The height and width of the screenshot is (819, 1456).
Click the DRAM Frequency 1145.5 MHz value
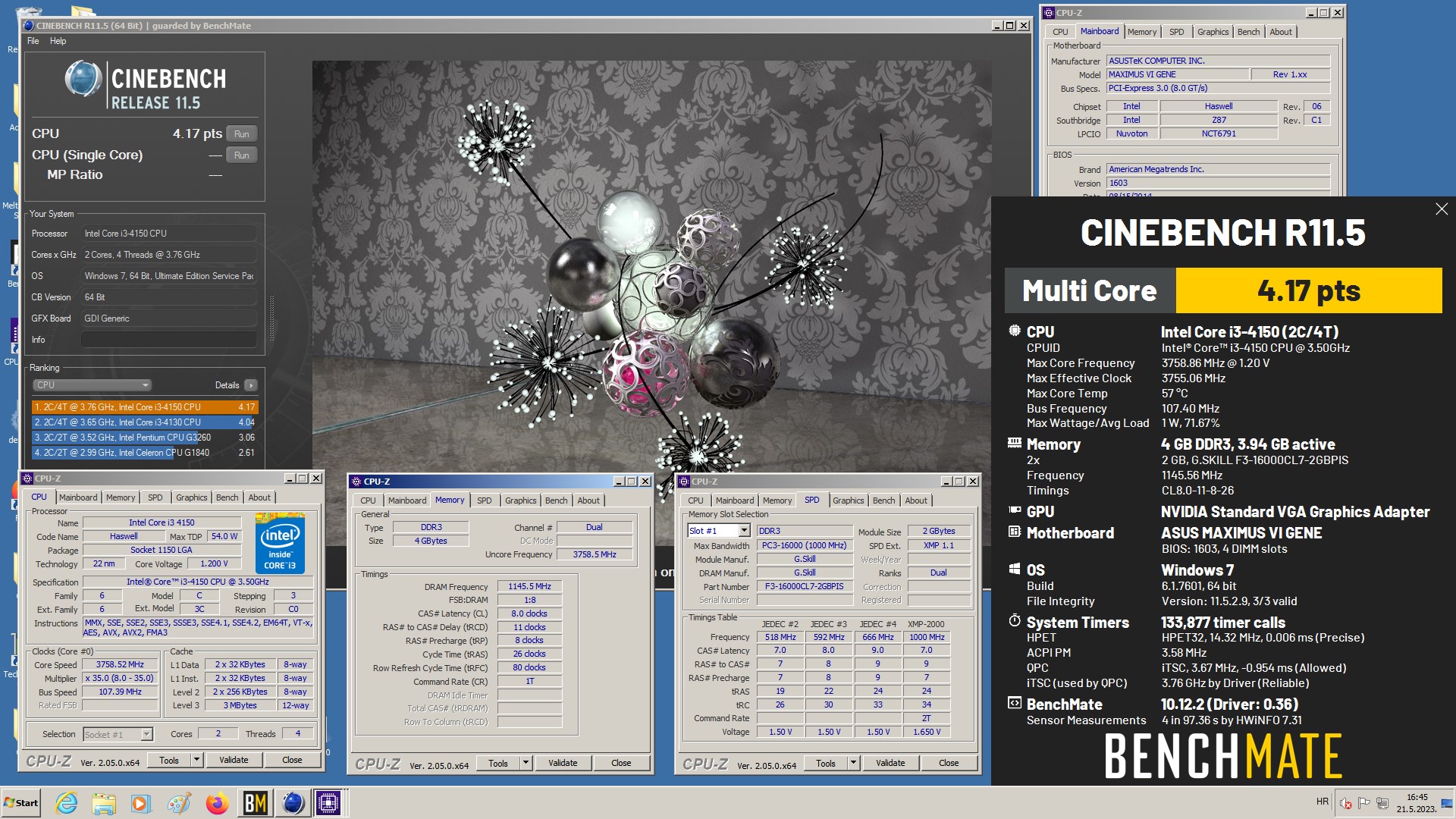click(x=529, y=586)
